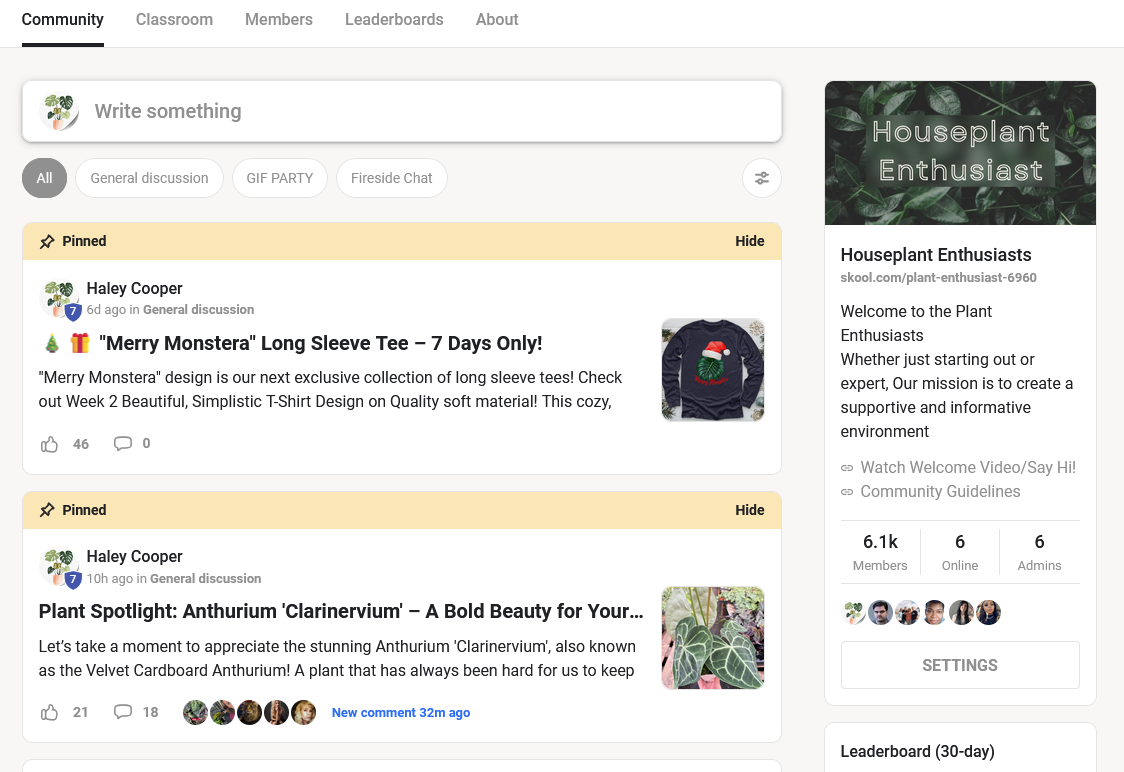This screenshot has height=772, width=1124.
Task: Open the Anthurium plant photo thumbnail
Action: pos(713,638)
